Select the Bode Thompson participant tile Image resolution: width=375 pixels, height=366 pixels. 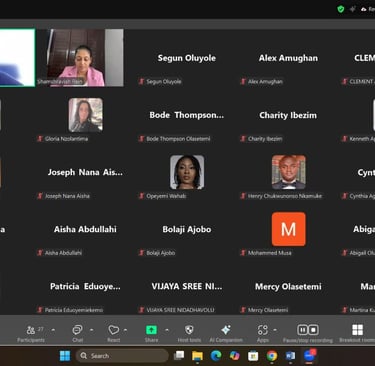(x=187, y=115)
